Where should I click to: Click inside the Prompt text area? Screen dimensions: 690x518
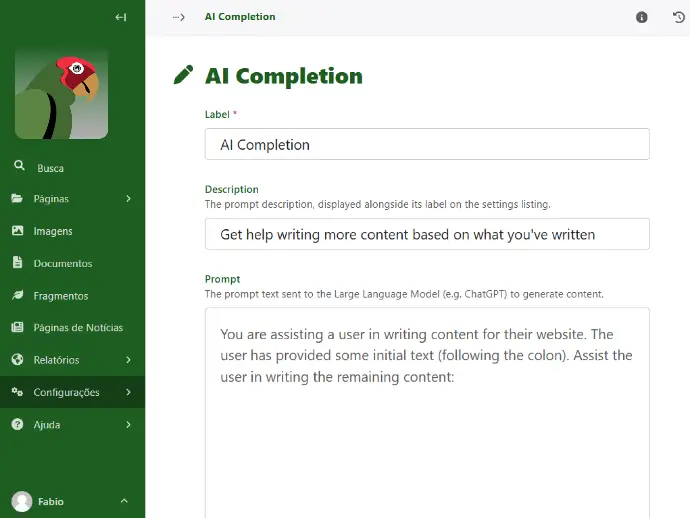pos(427,413)
